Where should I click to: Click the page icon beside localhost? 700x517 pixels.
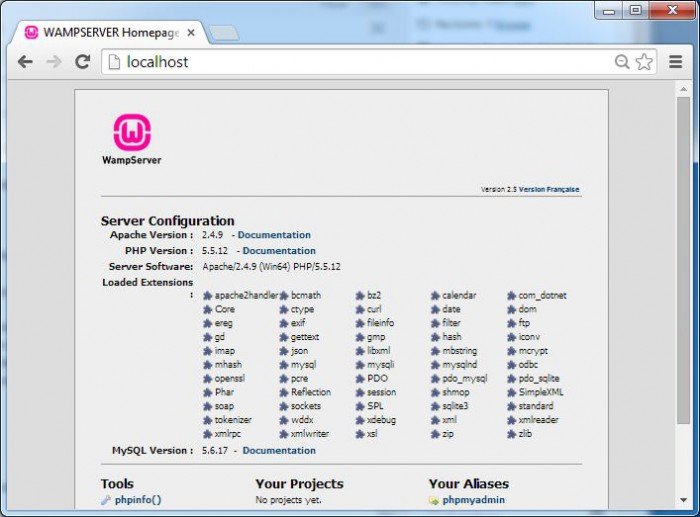pyautogui.click(x=114, y=62)
